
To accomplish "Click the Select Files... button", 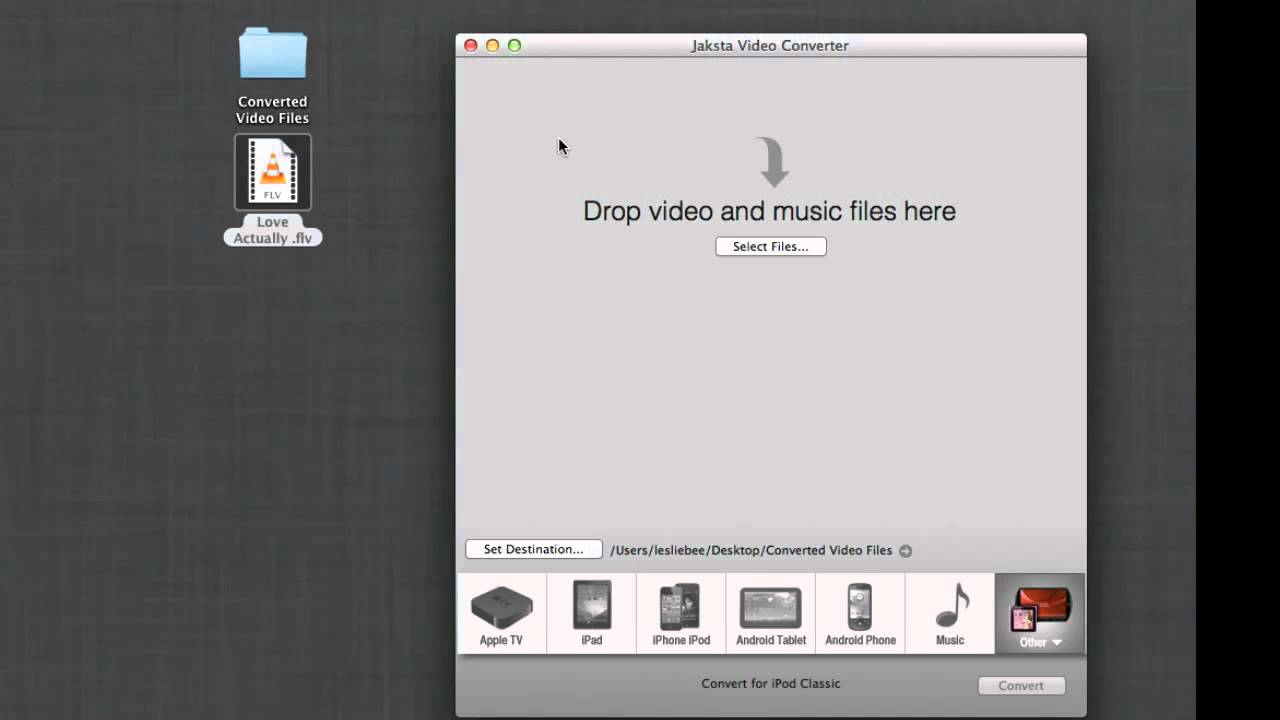I will click(771, 246).
